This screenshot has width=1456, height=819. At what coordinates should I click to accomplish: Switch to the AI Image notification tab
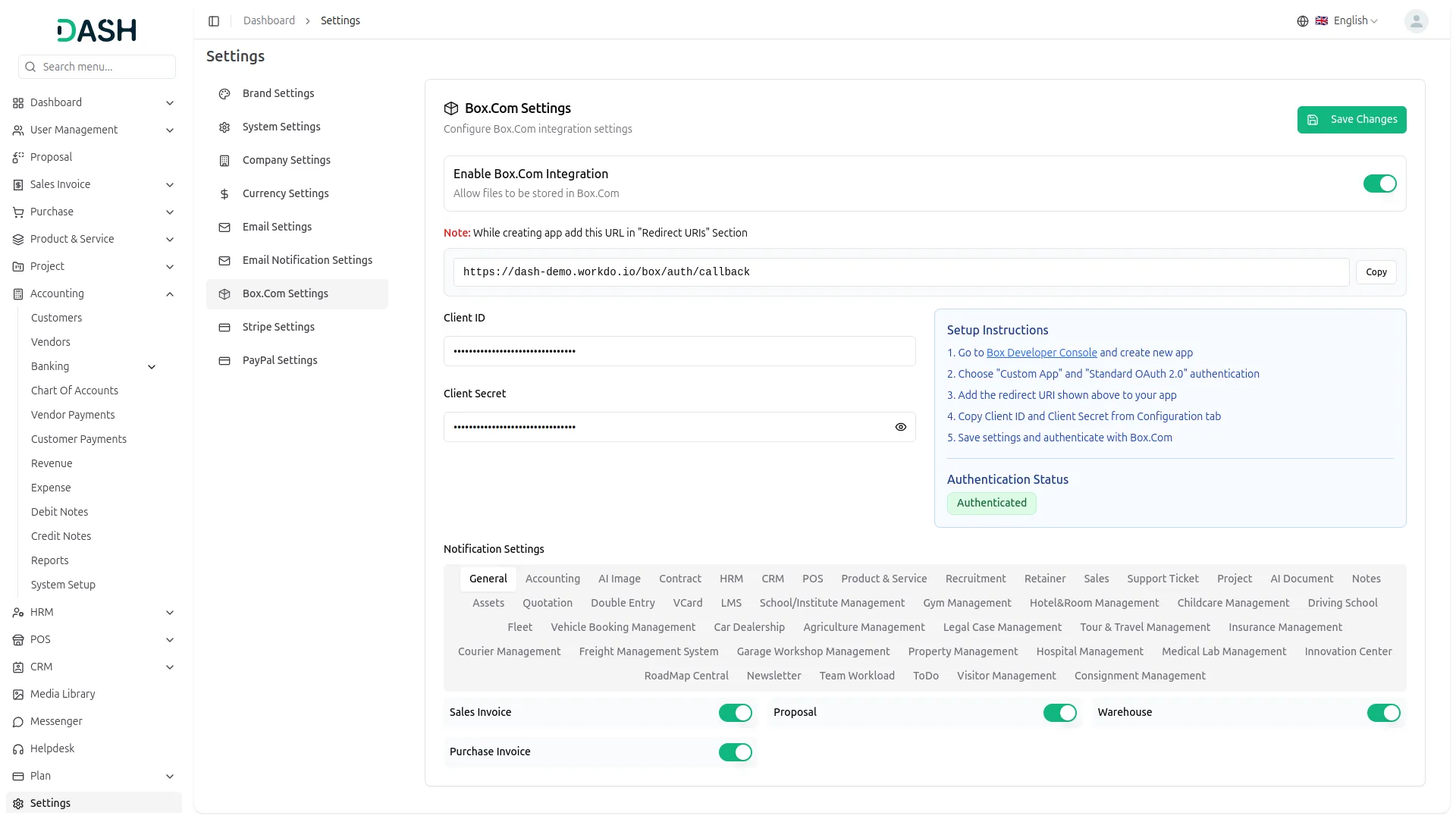620,579
